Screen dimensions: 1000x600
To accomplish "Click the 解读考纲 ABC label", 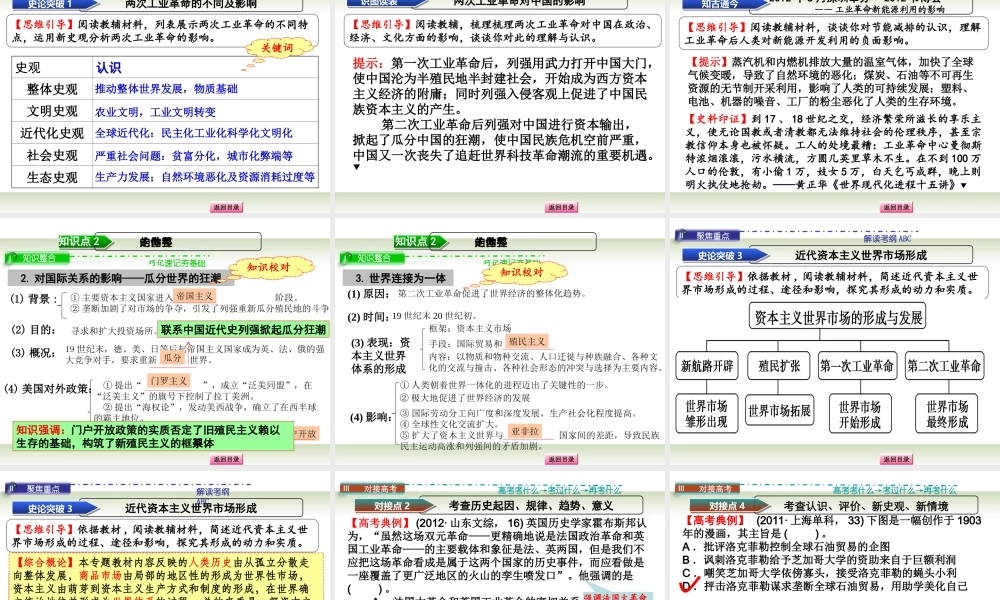I will coord(887,238).
